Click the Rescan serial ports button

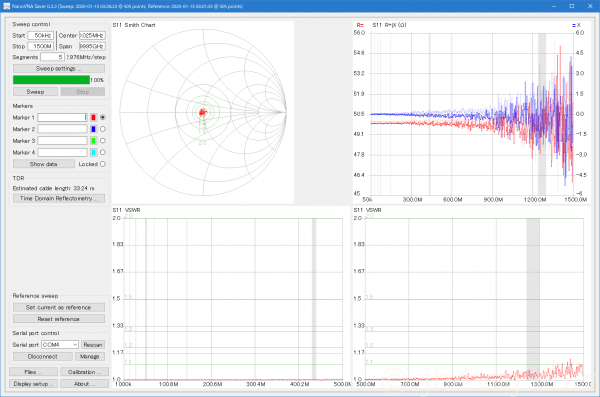[93, 345]
